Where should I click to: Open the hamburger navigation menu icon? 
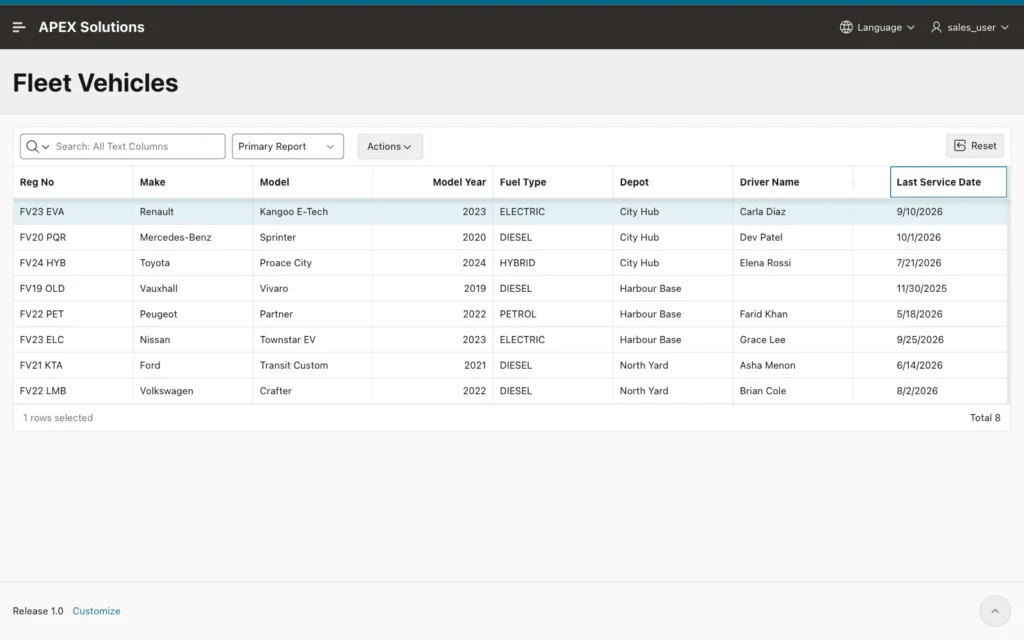19,27
